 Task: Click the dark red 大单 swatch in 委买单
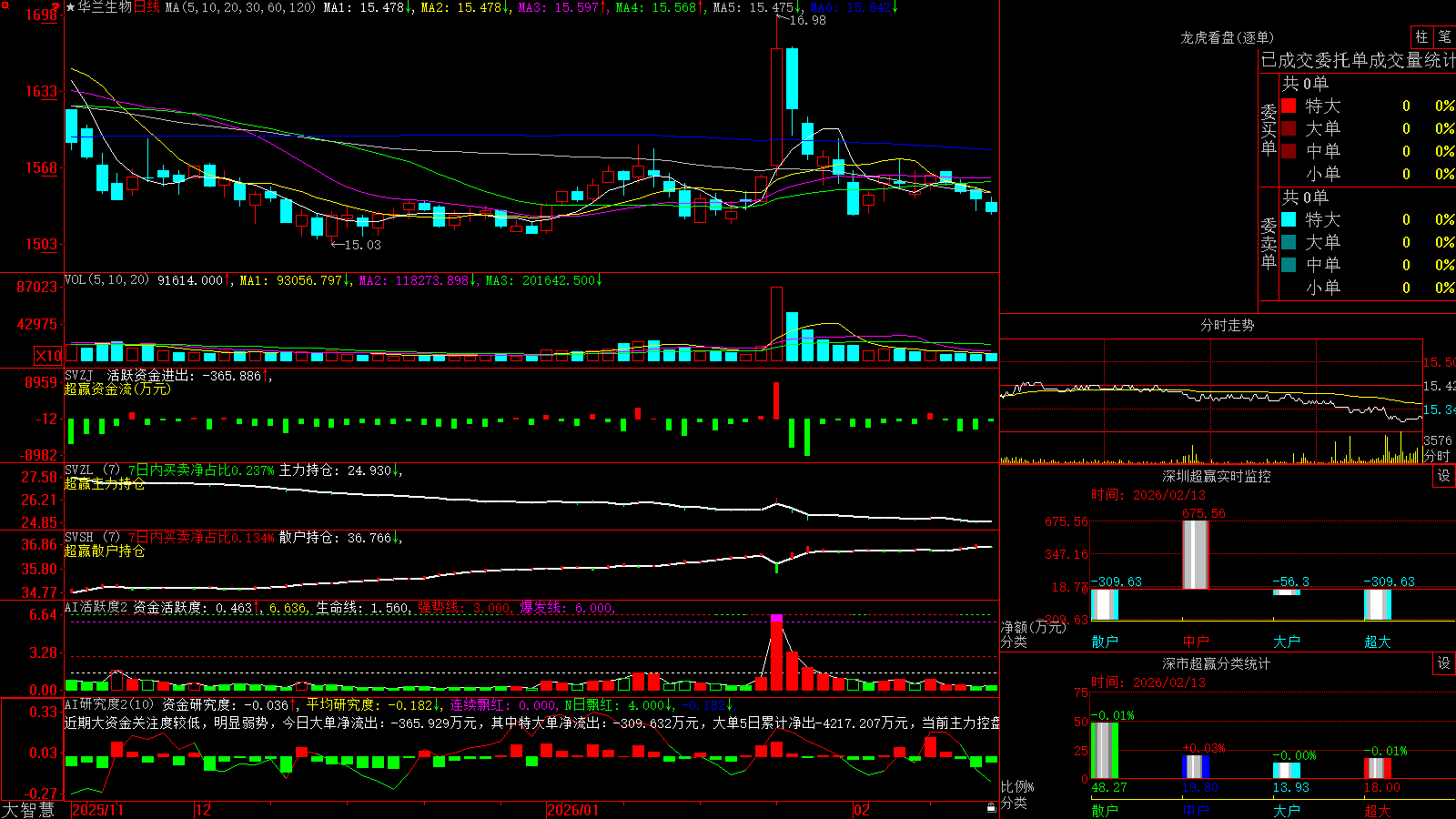(x=1289, y=128)
